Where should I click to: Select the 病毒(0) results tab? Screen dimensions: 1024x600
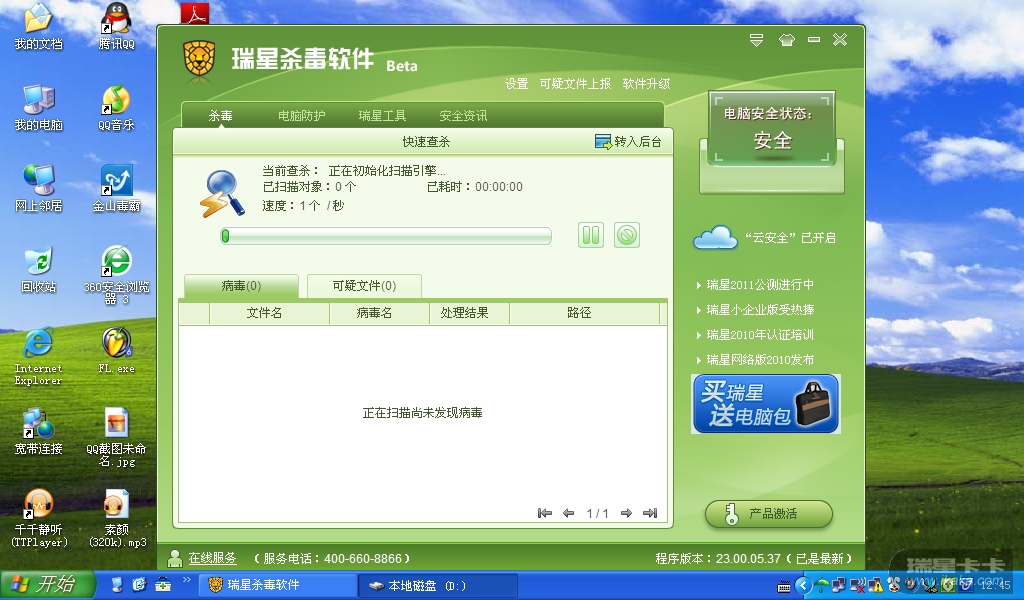coord(241,286)
